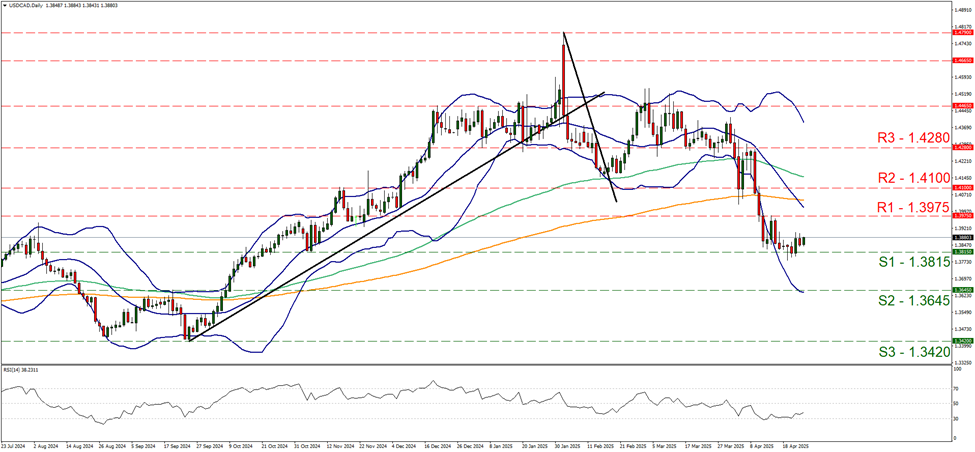Click the peak candle at 1.47900 high
Viewport: 975px width, 452px height.
[565, 60]
